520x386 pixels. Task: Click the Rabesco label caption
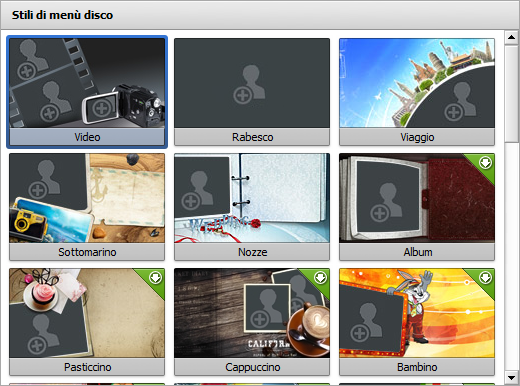[x=252, y=137]
